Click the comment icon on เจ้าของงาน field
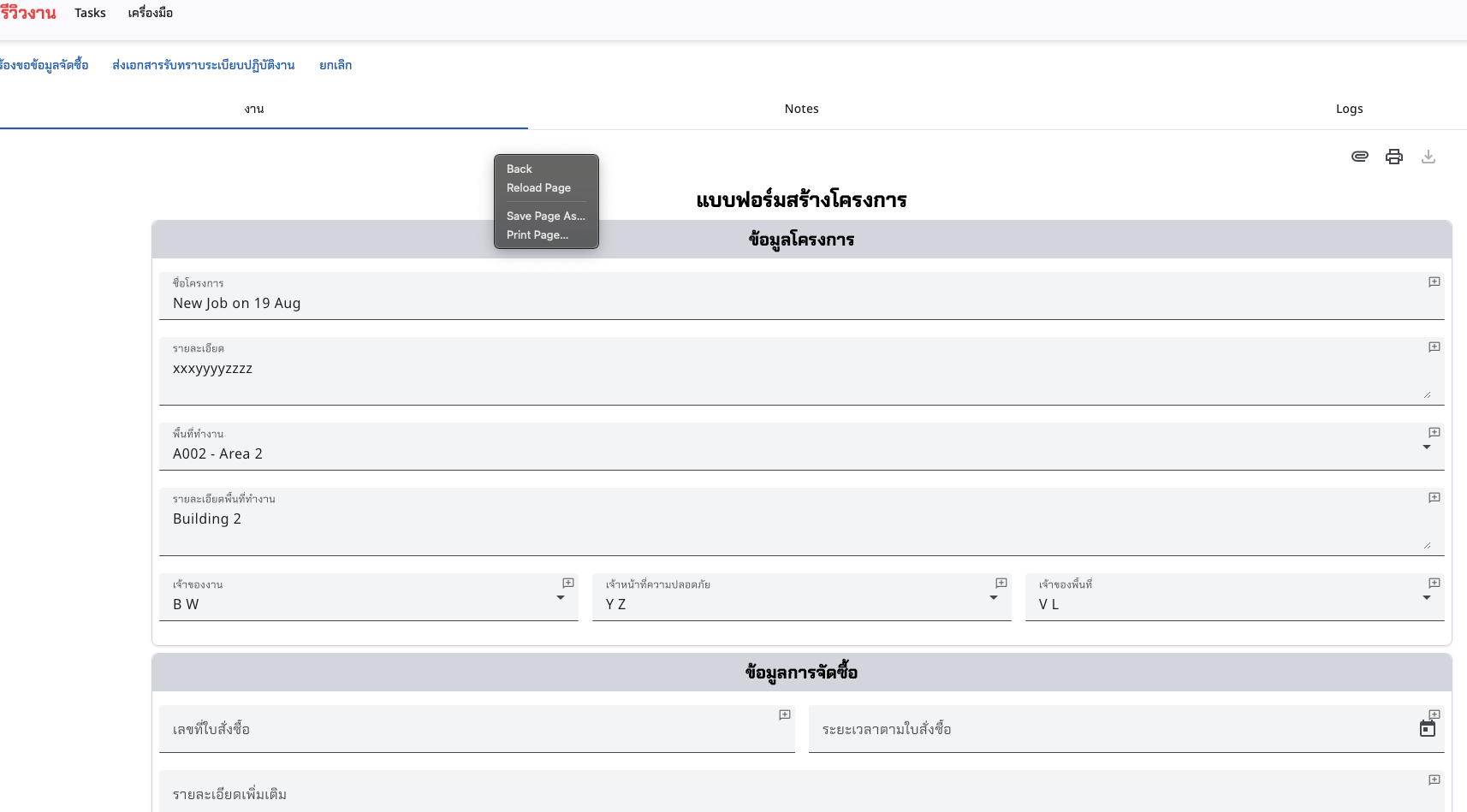The width and height of the screenshot is (1467, 812). click(567, 583)
